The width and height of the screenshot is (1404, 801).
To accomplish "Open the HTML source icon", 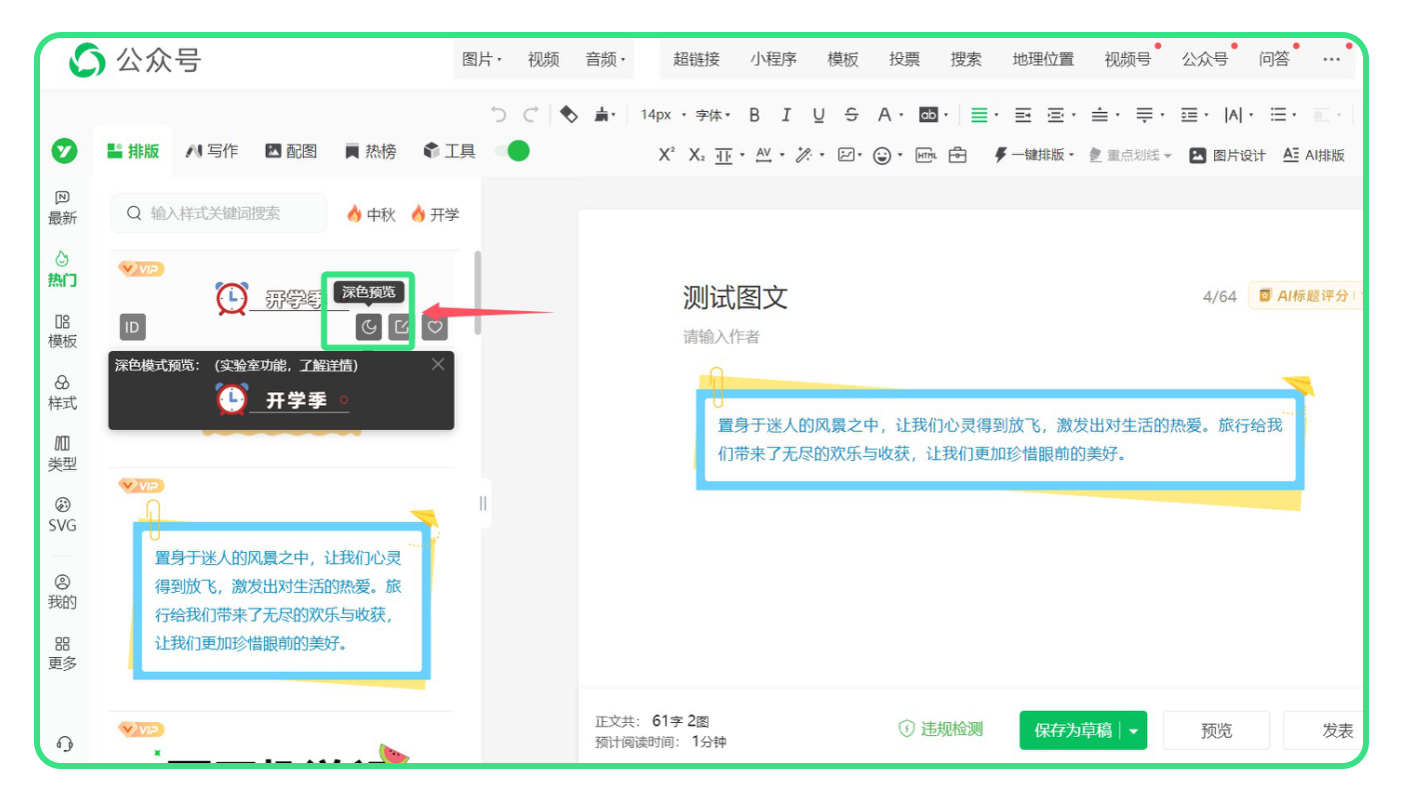I will pos(927,155).
